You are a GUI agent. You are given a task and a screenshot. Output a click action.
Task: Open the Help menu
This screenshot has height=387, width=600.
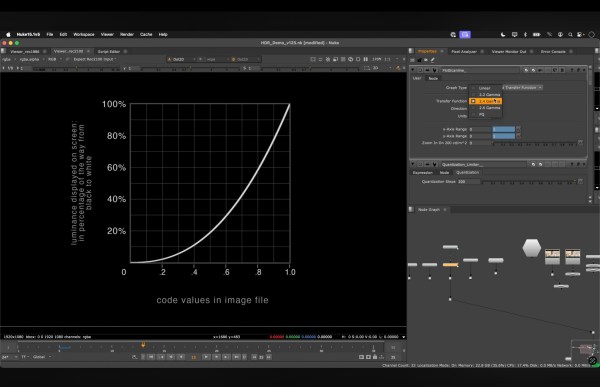click(163, 34)
